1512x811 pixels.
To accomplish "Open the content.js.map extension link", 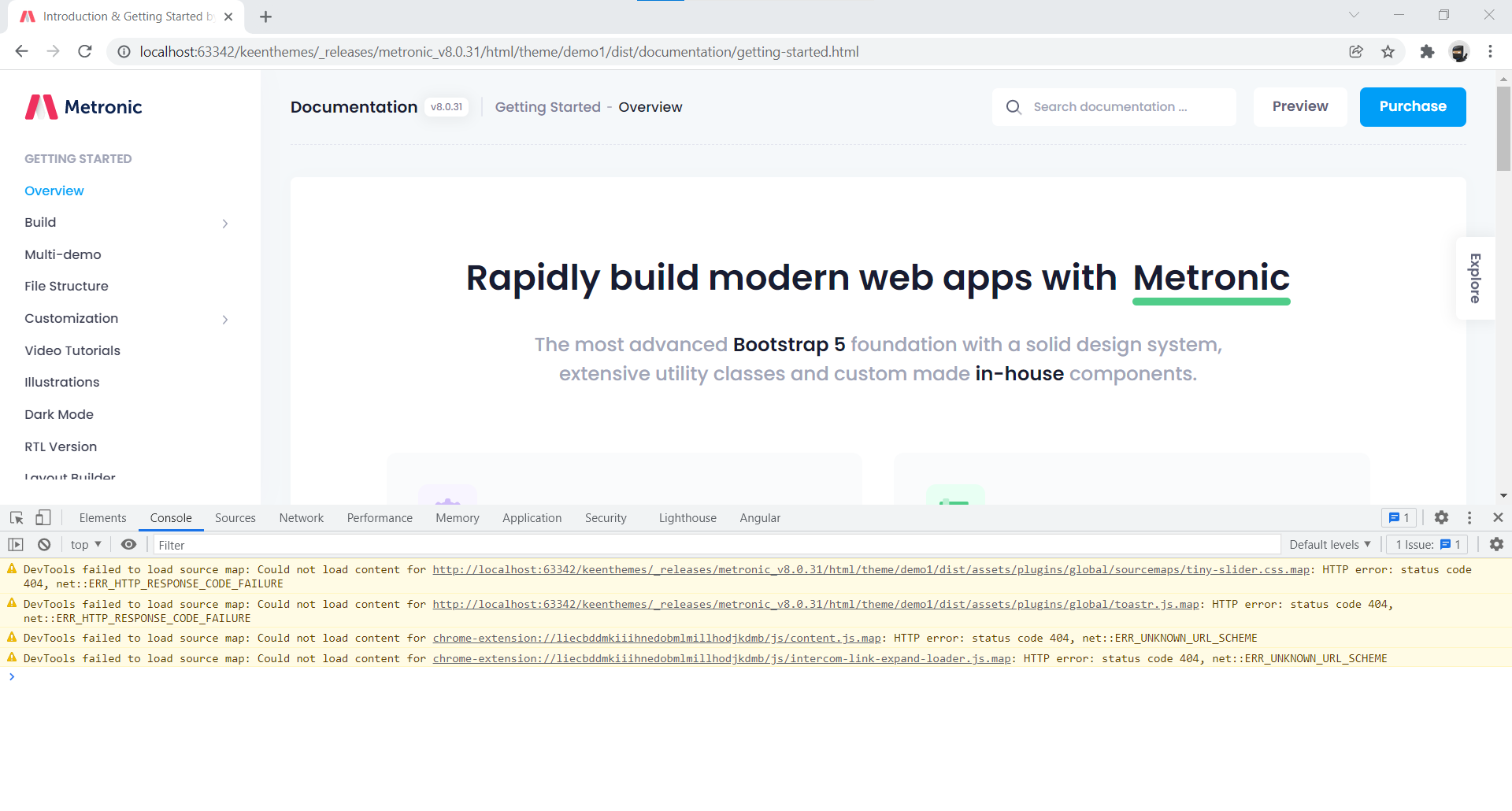I will (657, 638).
